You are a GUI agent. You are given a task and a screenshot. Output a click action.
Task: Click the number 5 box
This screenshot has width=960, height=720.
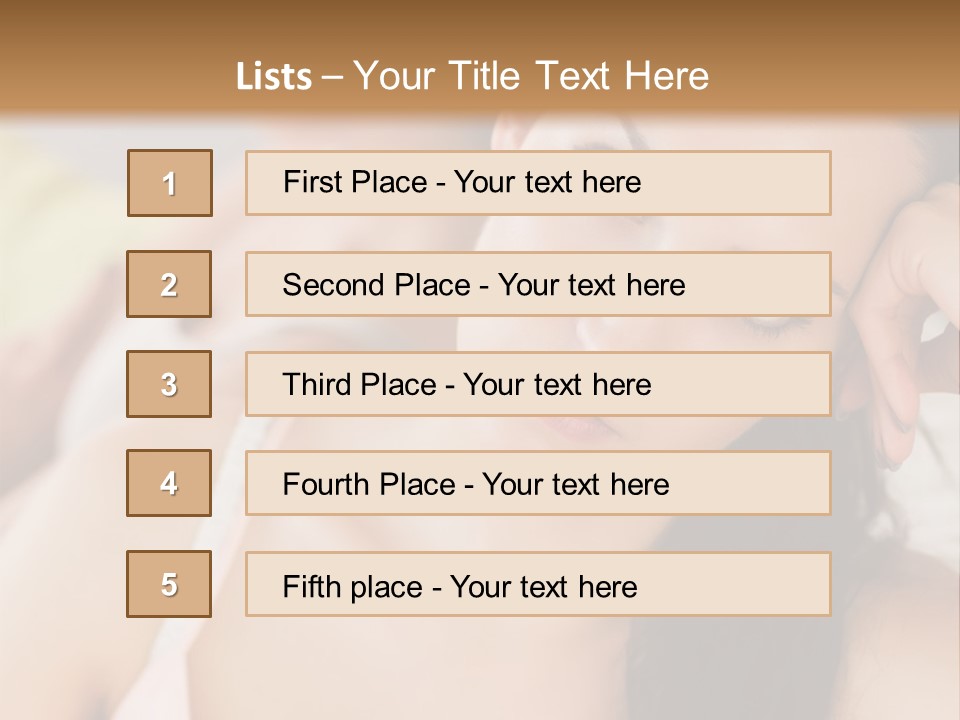169,584
